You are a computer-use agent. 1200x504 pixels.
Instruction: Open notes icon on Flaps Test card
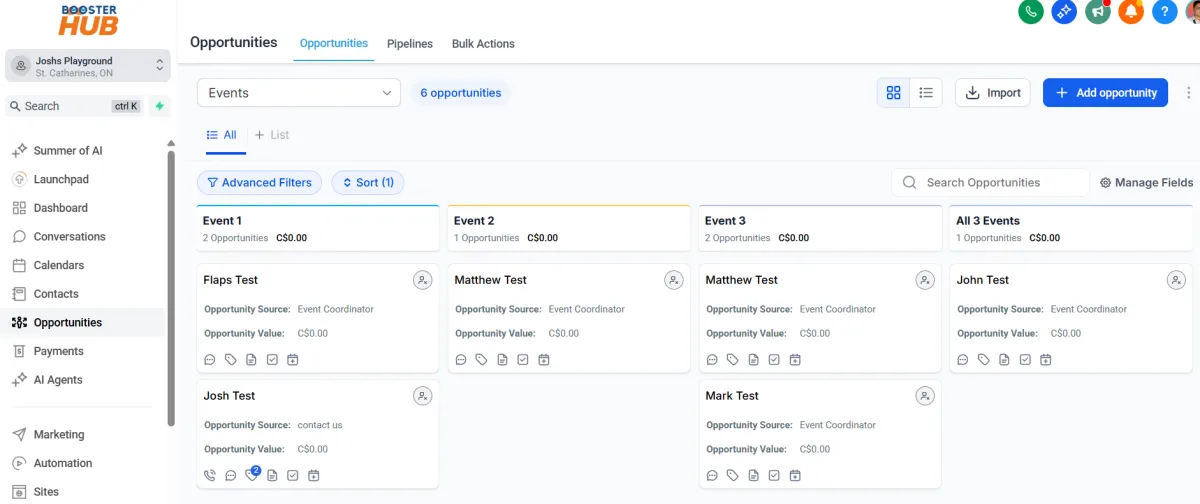click(251, 360)
